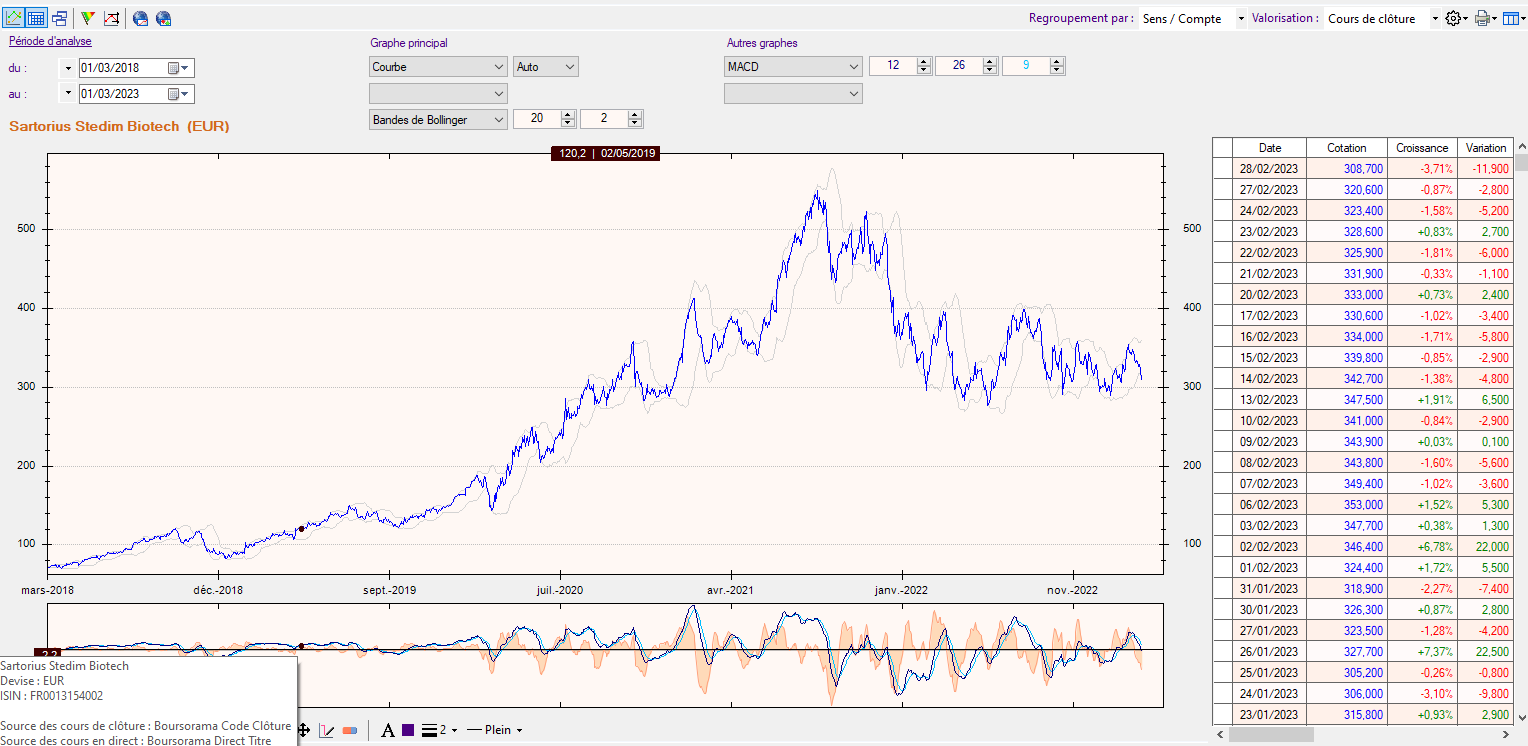
Task: Click the 'Croissance' column header
Action: (x=1421, y=147)
